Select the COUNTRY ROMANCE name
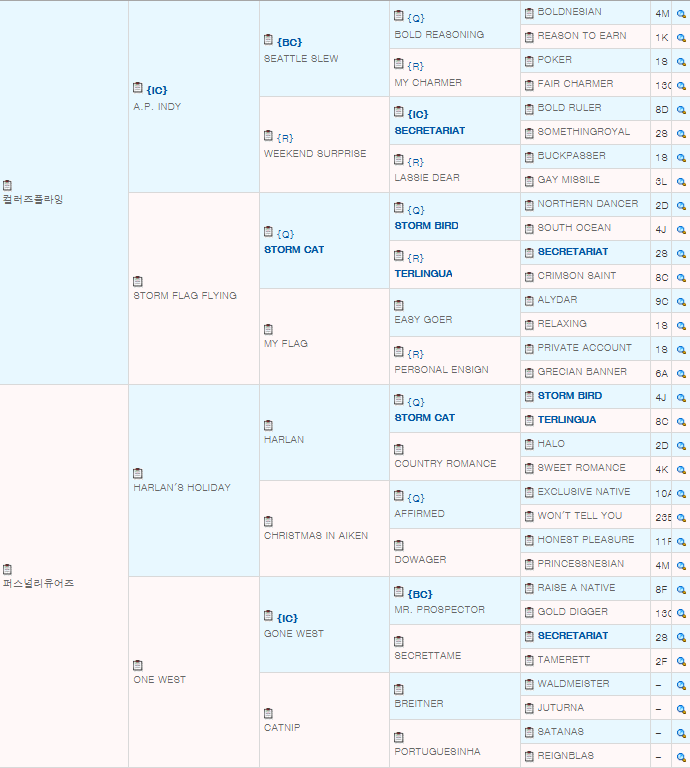The width and height of the screenshot is (690, 768). (x=446, y=464)
